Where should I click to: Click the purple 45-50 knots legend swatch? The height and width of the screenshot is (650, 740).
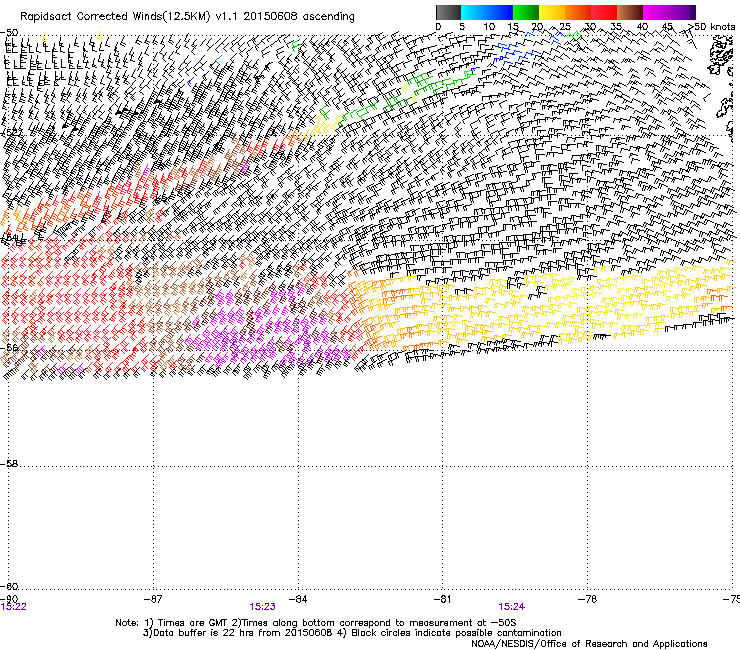[x=682, y=12]
